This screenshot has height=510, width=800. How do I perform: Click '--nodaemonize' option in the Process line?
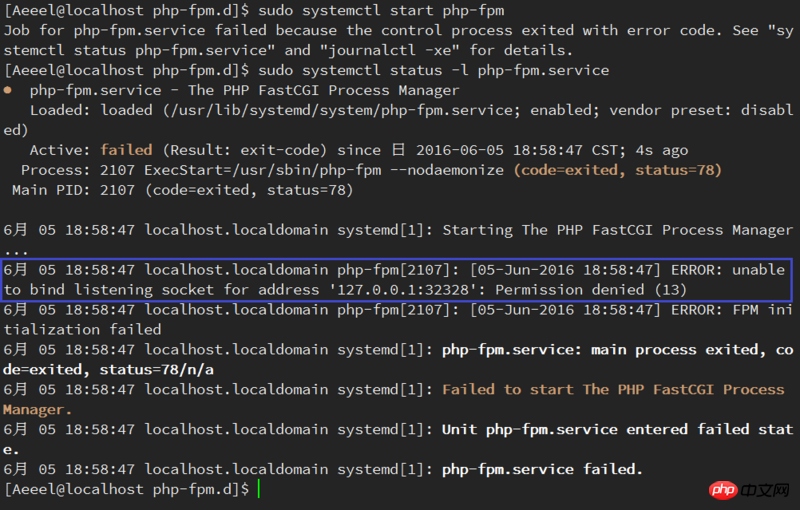coord(447,170)
